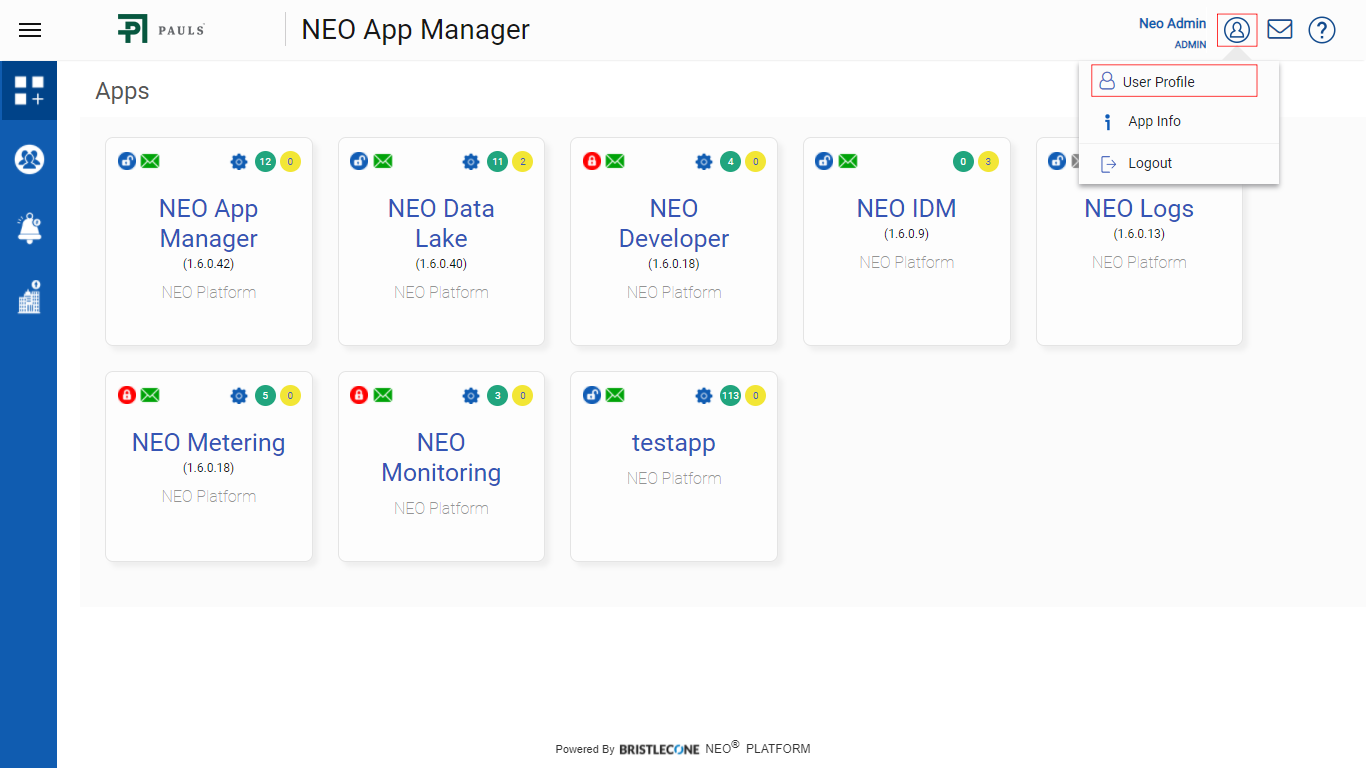Image resolution: width=1366 pixels, height=768 pixels.
Task: Toggle red lock icon on NEO Monitoring card
Action: click(359, 395)
